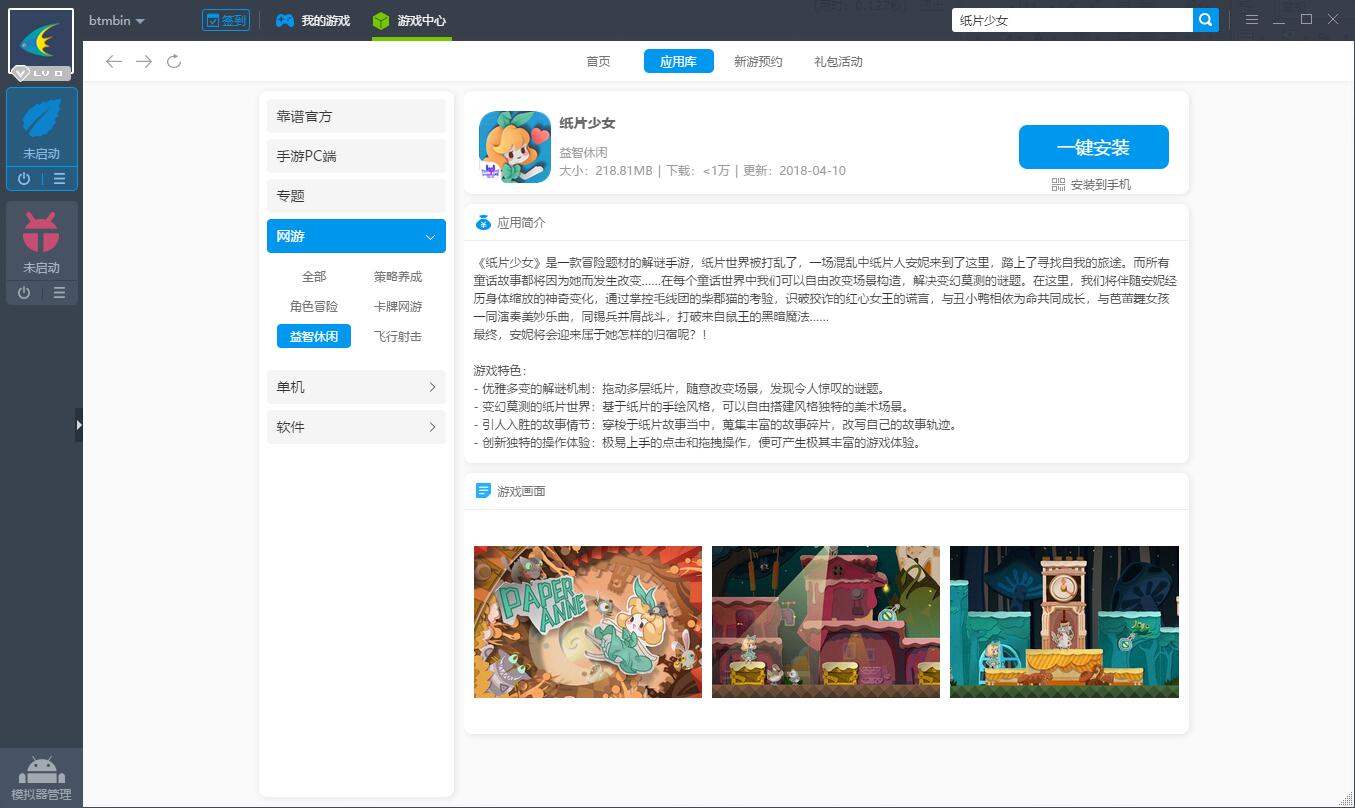Viewport: 1355px width, 808px height.
Task: Open 模拟器管理 emulator manager
Action: (41, 778)
